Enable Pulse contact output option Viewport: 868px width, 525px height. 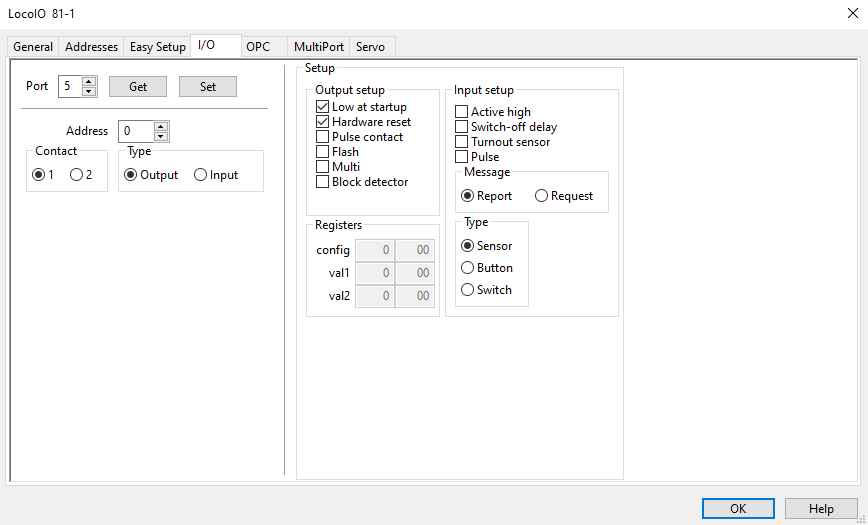coord(323,137)
